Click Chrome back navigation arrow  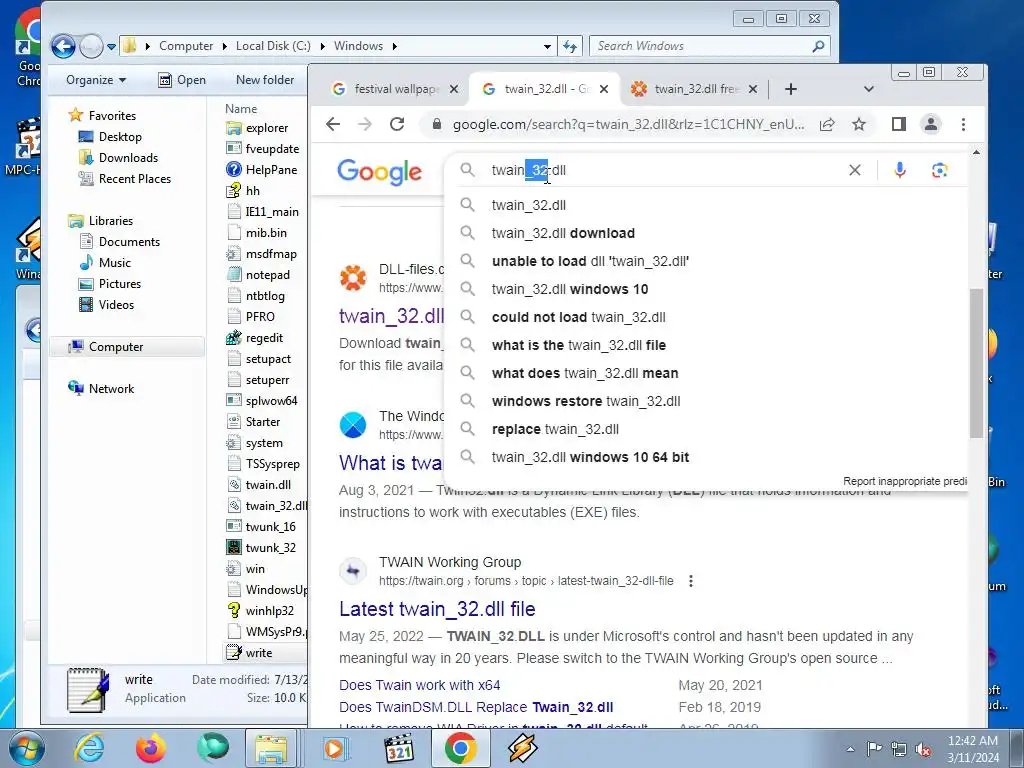pyautogui.click(x=333, y=124)
